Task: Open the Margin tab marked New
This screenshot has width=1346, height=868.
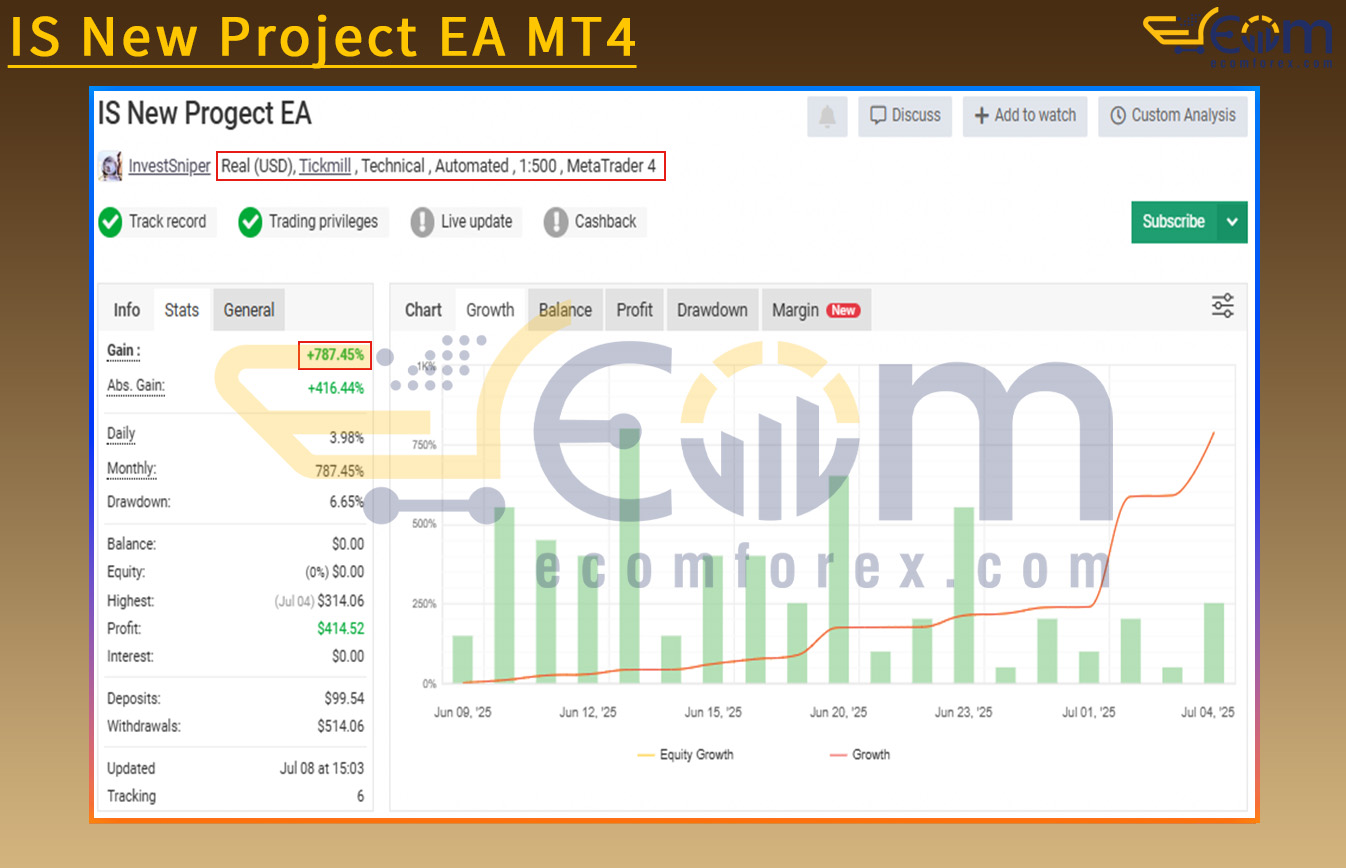Action: tap(816, 310)
